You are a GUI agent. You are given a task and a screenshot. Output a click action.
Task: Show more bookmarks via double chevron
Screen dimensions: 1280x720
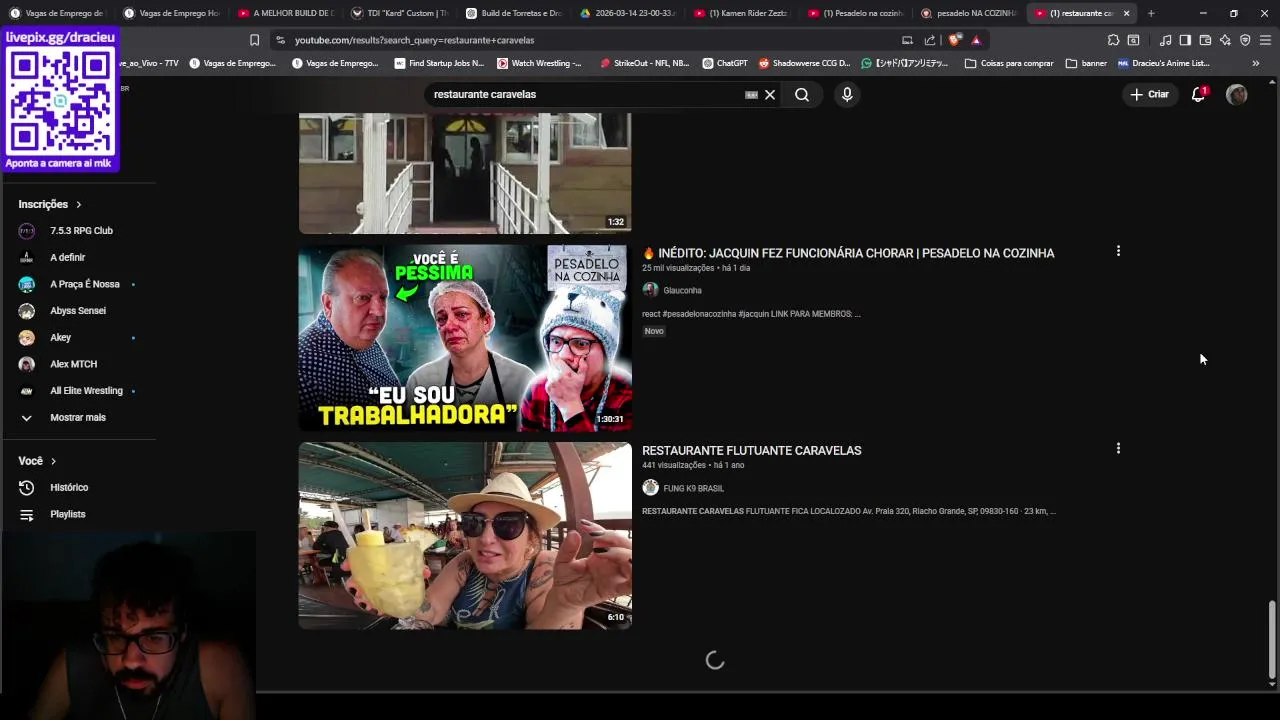(1256, 63)
